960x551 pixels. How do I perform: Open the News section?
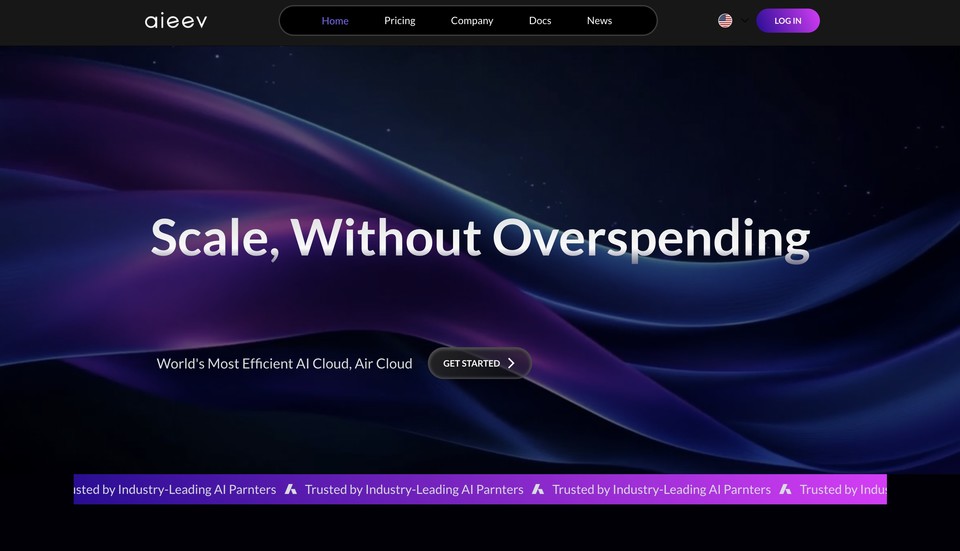coord(599,21)
